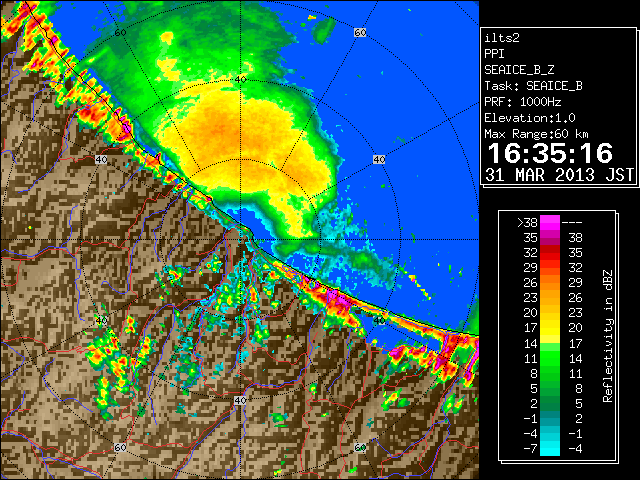Click the '20' value in right legend column
640x480 pixels.
(x=576, y=328)
